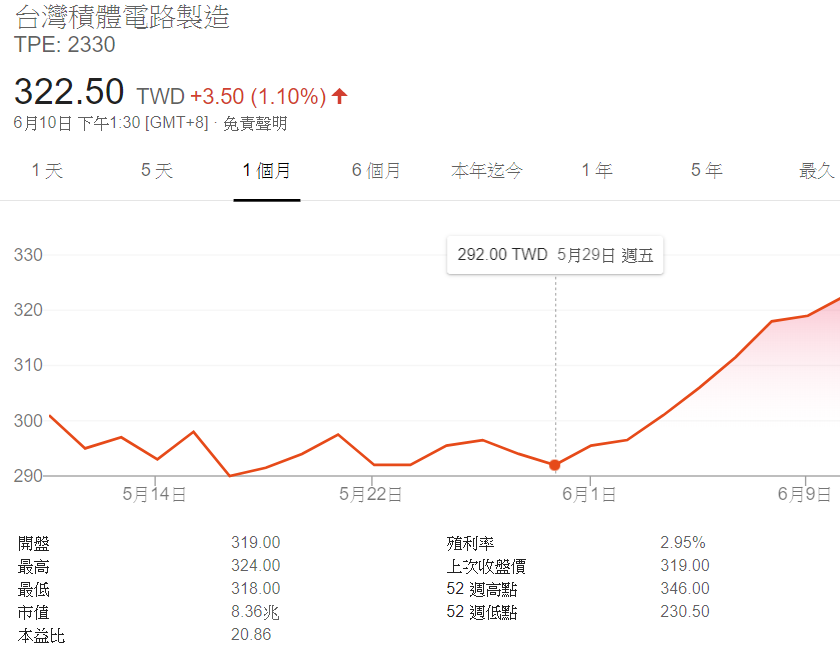The image size is (840, 655).
Task: Open the 免責聲明 disclaimer link
Action: 255,124
